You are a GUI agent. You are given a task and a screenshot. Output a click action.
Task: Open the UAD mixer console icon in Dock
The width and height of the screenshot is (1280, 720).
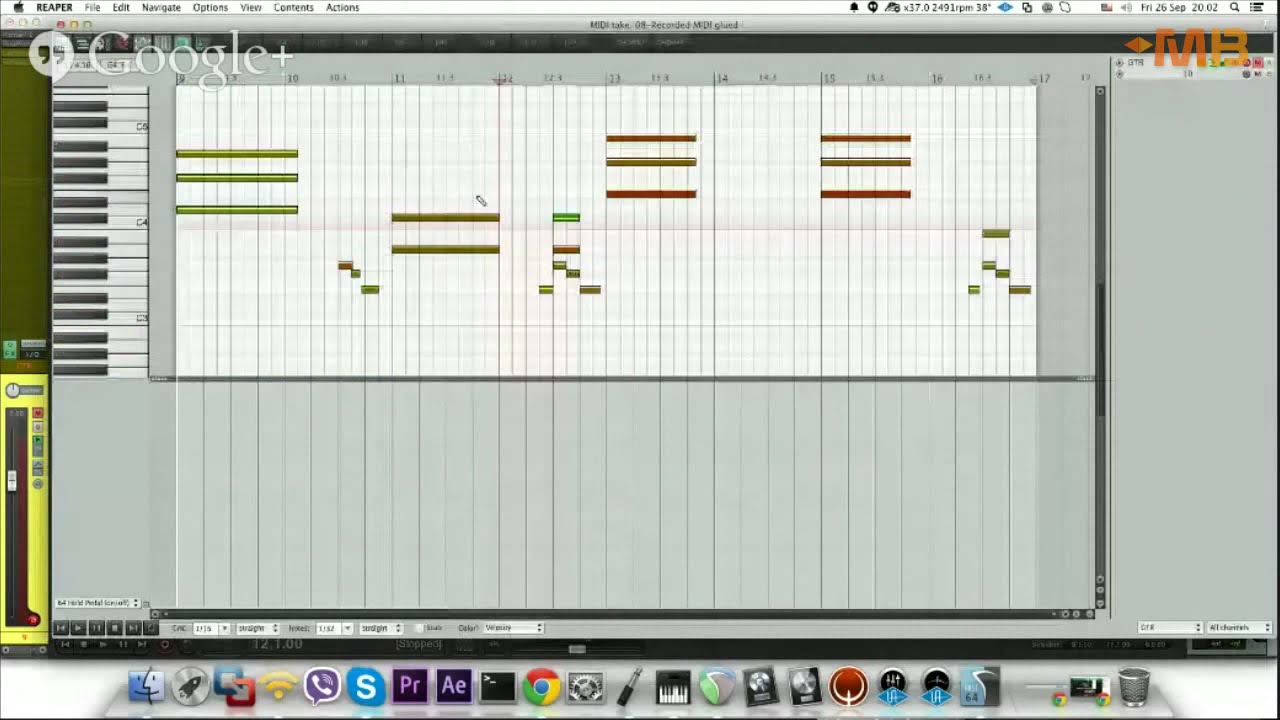893,687
